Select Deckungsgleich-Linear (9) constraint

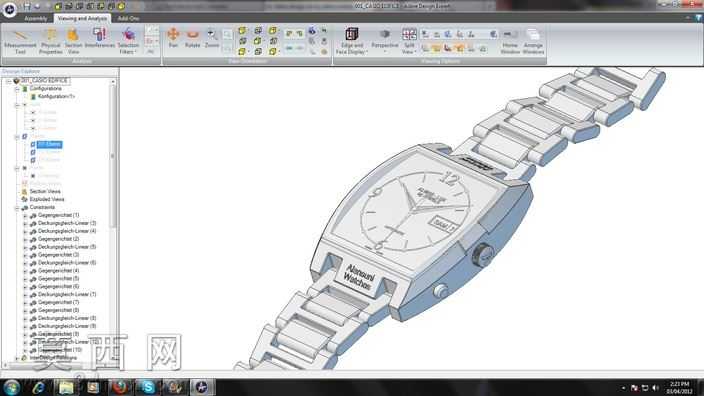click(x=67, y=326)
